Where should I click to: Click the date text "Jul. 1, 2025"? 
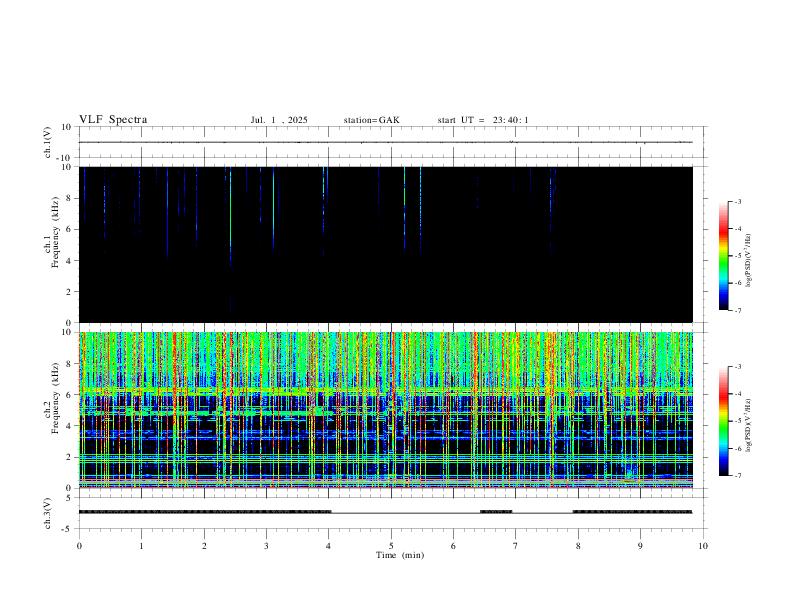(279, 120)
